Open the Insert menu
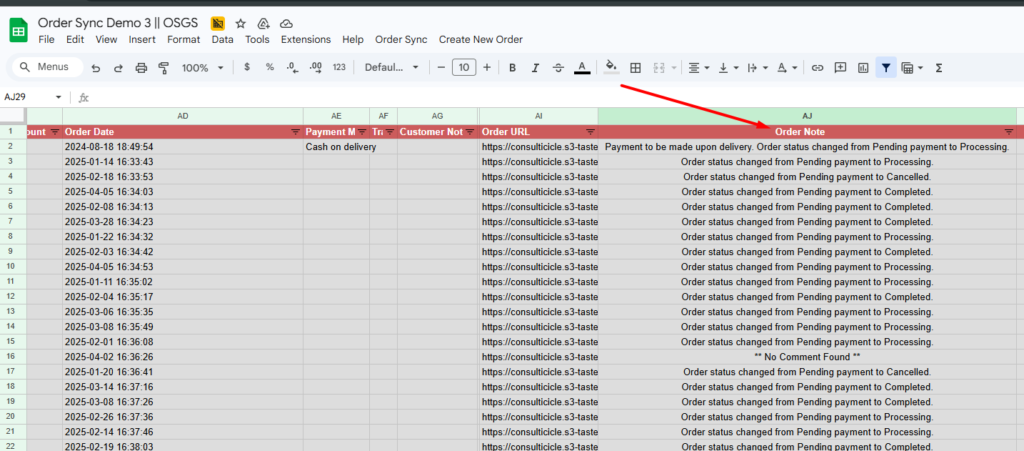The image size is (1024, 451). click(x=142, y=39)
